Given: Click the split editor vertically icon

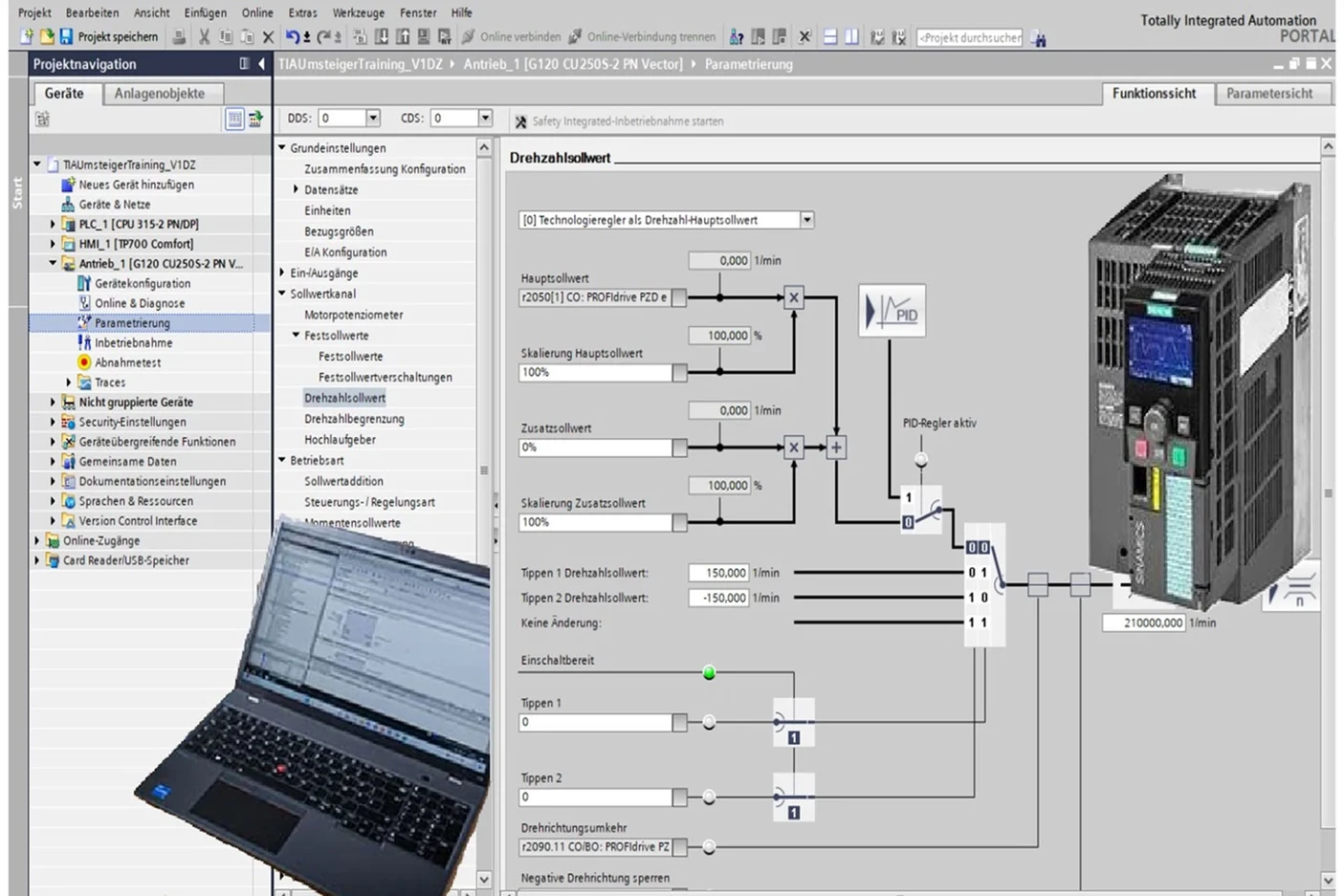Looking at the screenshot, I should pyautogui.click(x=850, y=36).
